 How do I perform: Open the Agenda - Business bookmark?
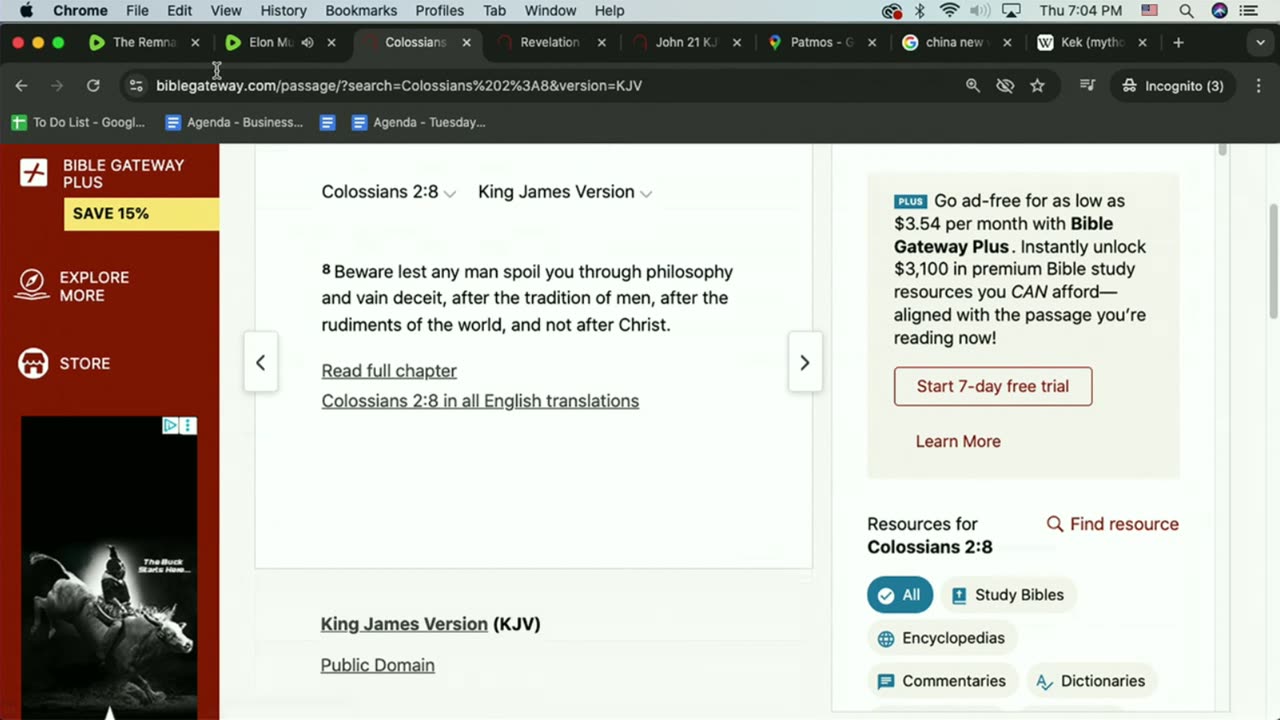point(234,123)
